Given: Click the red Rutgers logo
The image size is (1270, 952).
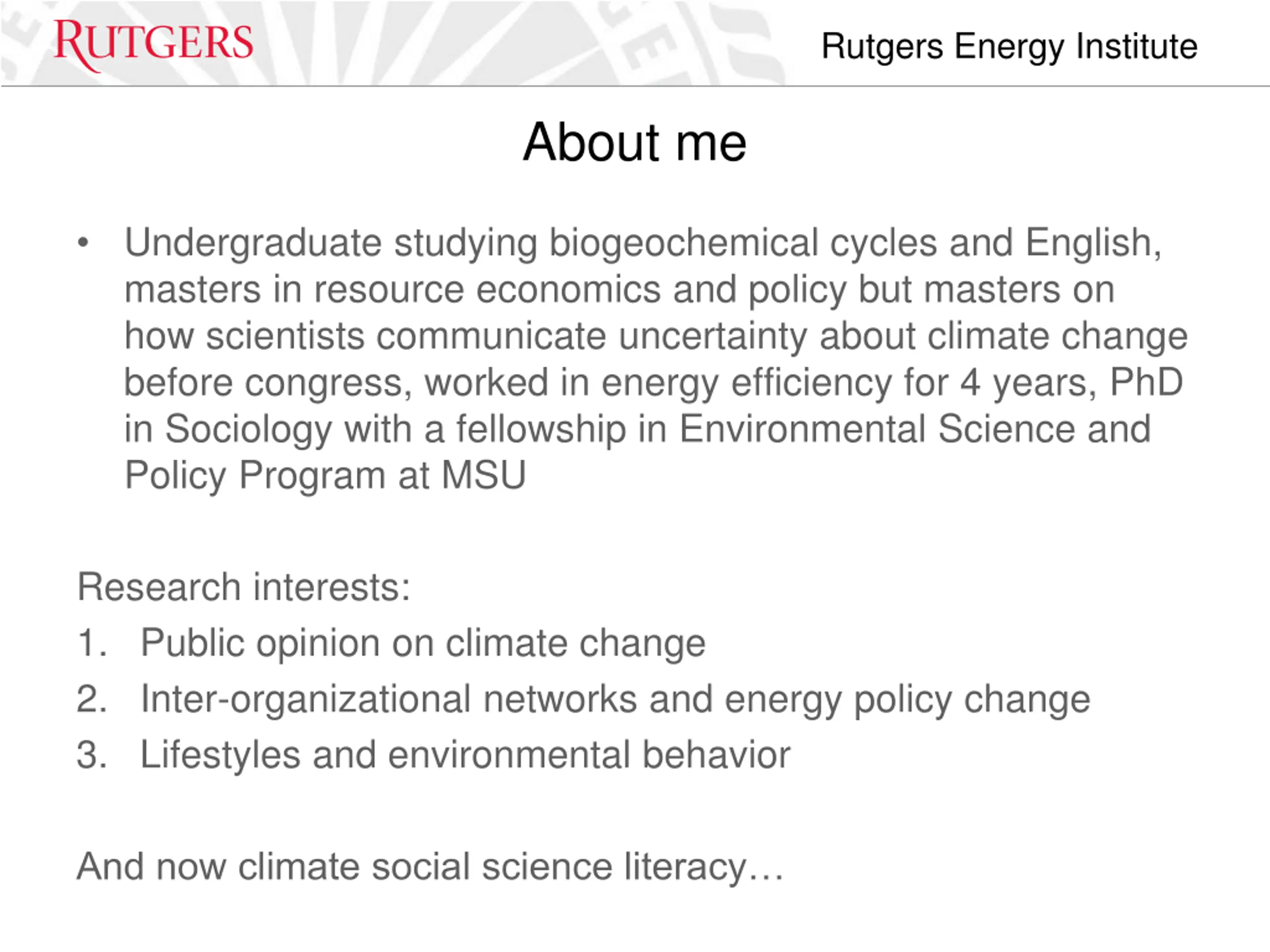Looking at the screenshot, I should pyautogui.click(x=153, y=45).
